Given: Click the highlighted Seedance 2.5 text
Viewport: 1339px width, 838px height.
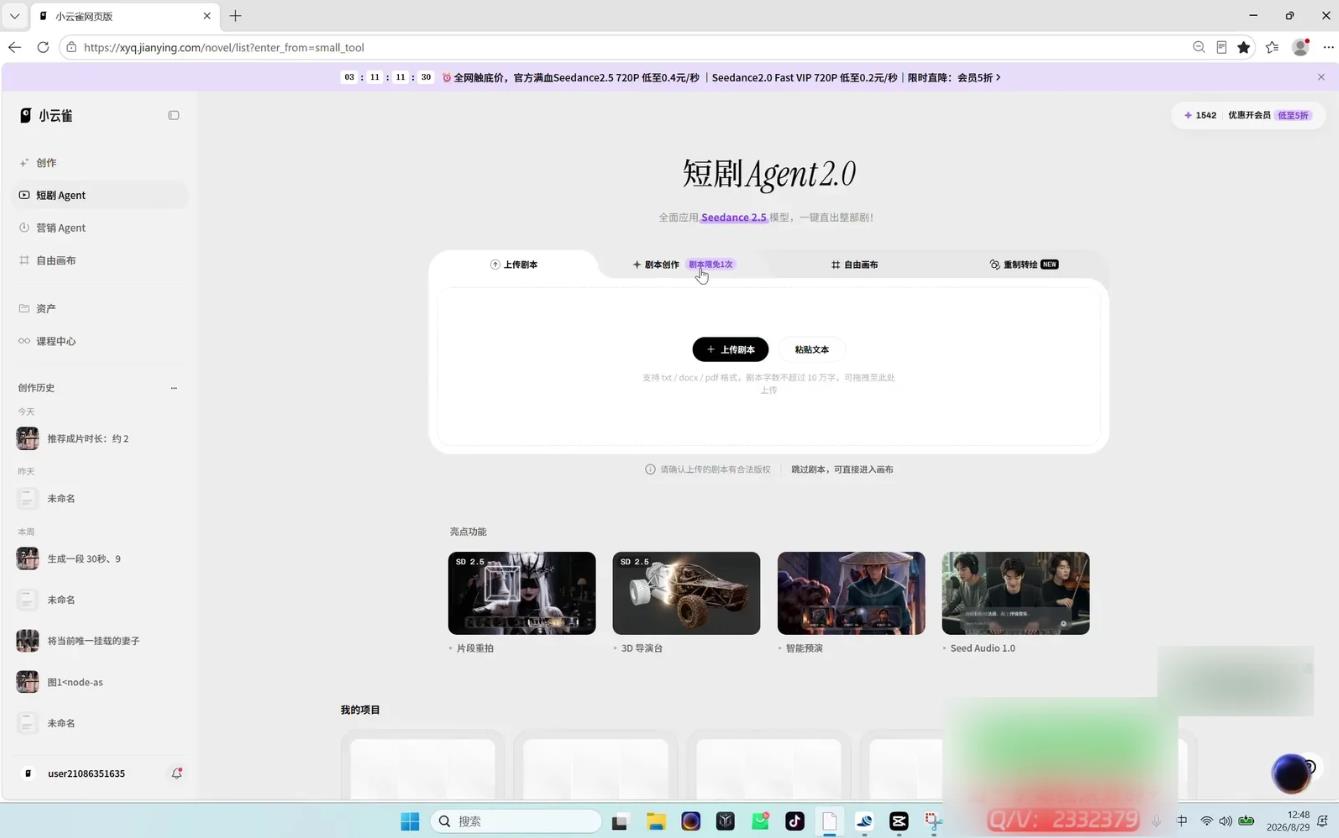Looking at the screenshot, I should coord(734,217).
